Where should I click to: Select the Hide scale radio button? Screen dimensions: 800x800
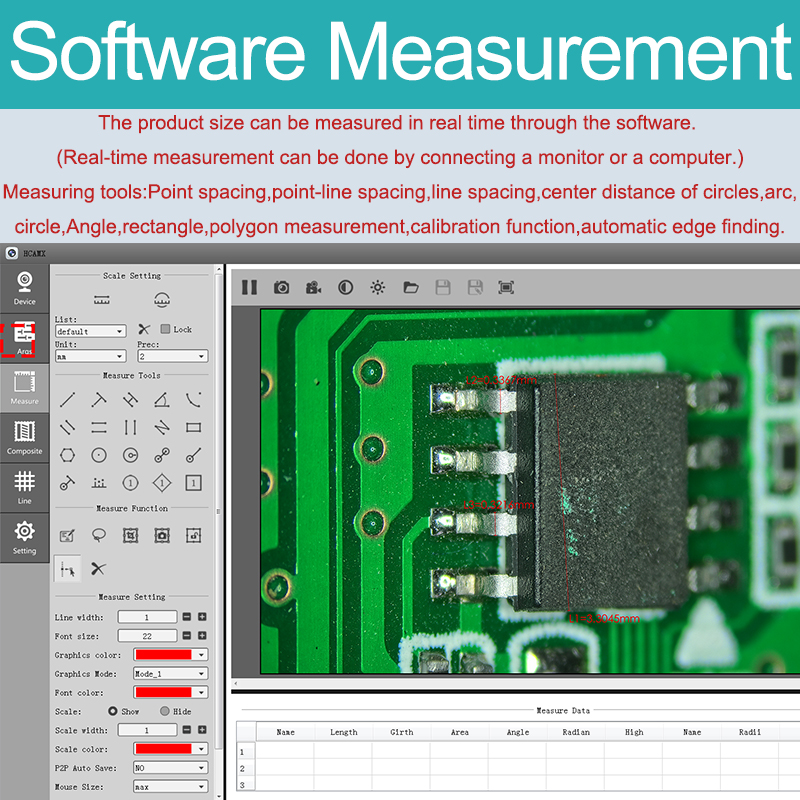tap(165, 711)
